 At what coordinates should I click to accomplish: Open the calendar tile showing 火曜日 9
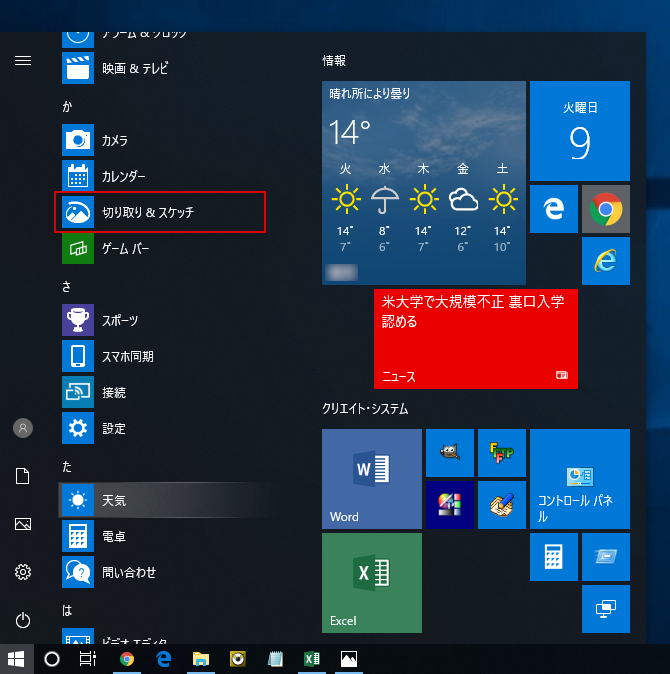click(580, 131)
